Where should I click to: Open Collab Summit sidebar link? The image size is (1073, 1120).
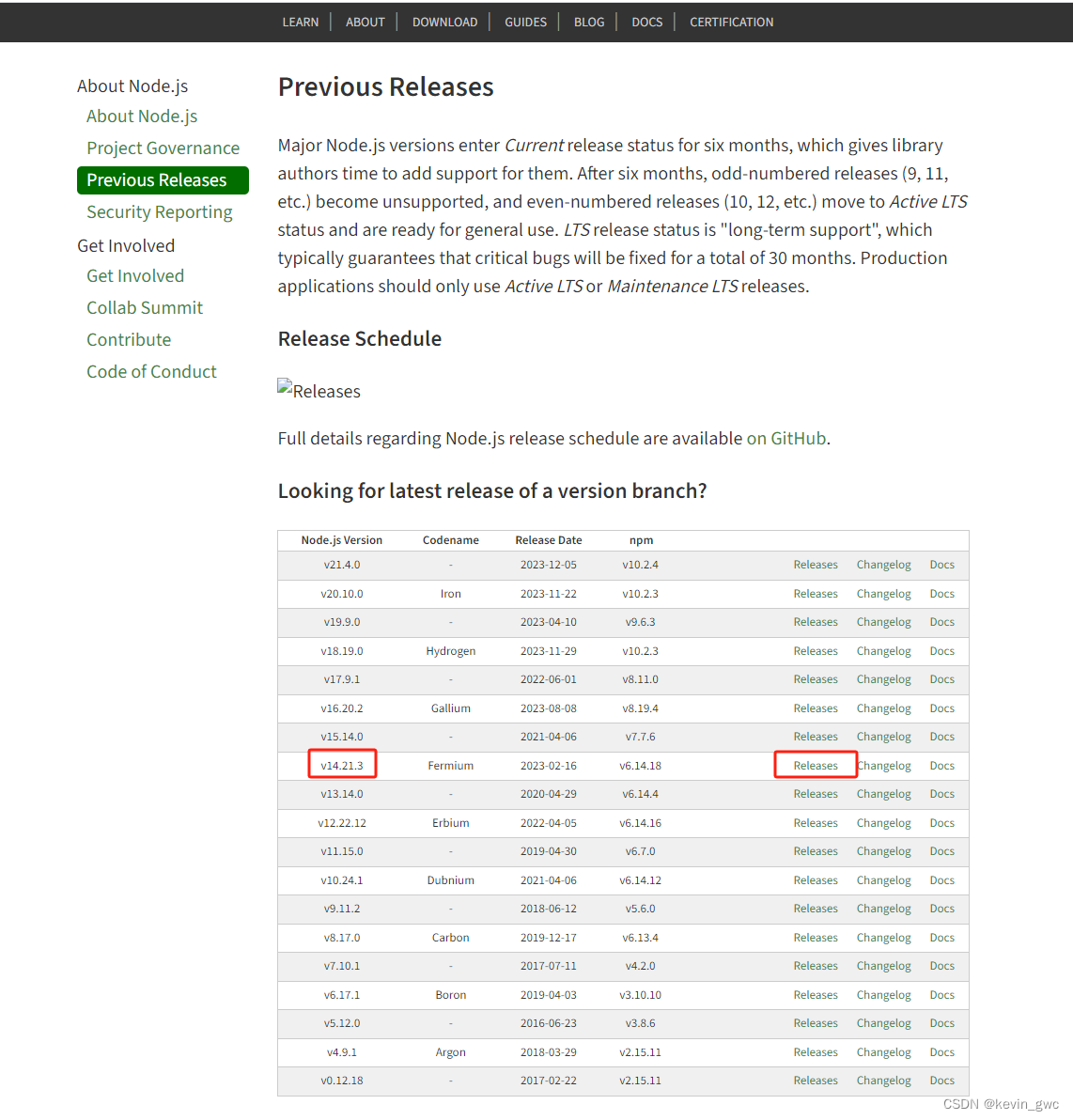point(145,308)
